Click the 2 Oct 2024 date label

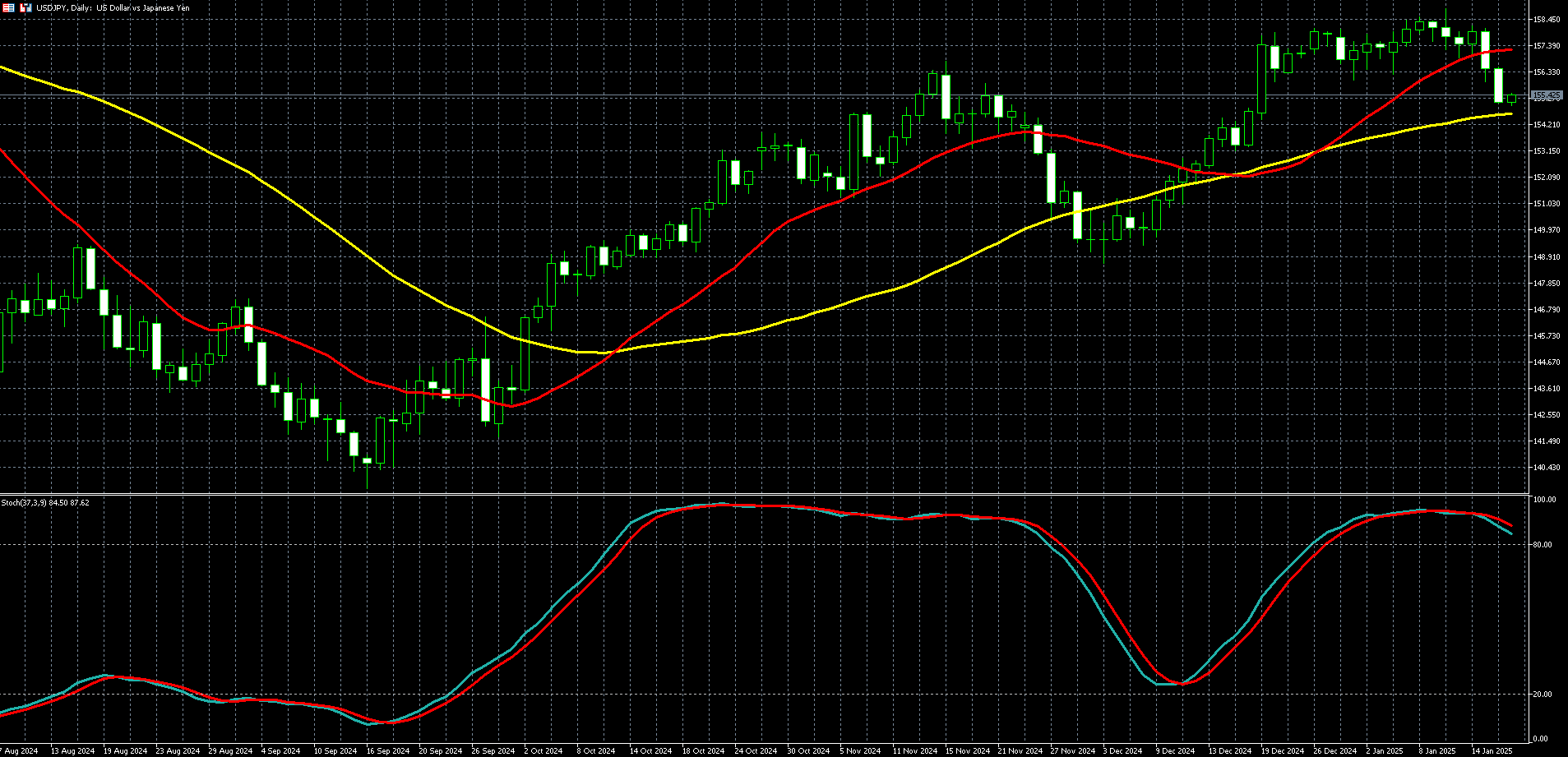(543, 751)
